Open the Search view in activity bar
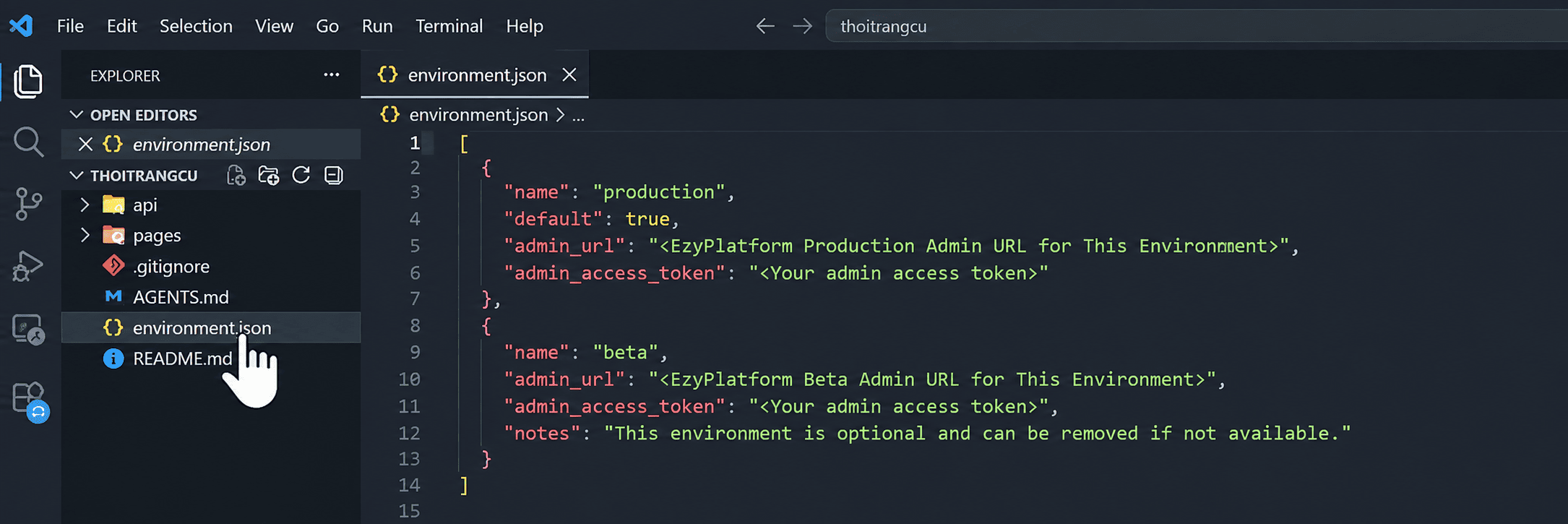This screenshot has height=524, width=1568. point(28,142)
